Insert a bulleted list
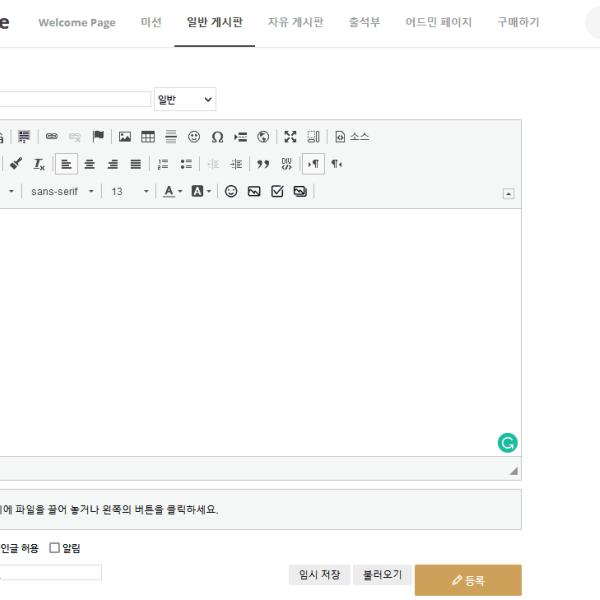The height and width of the screenshot is (600, 600). [184, 163]
